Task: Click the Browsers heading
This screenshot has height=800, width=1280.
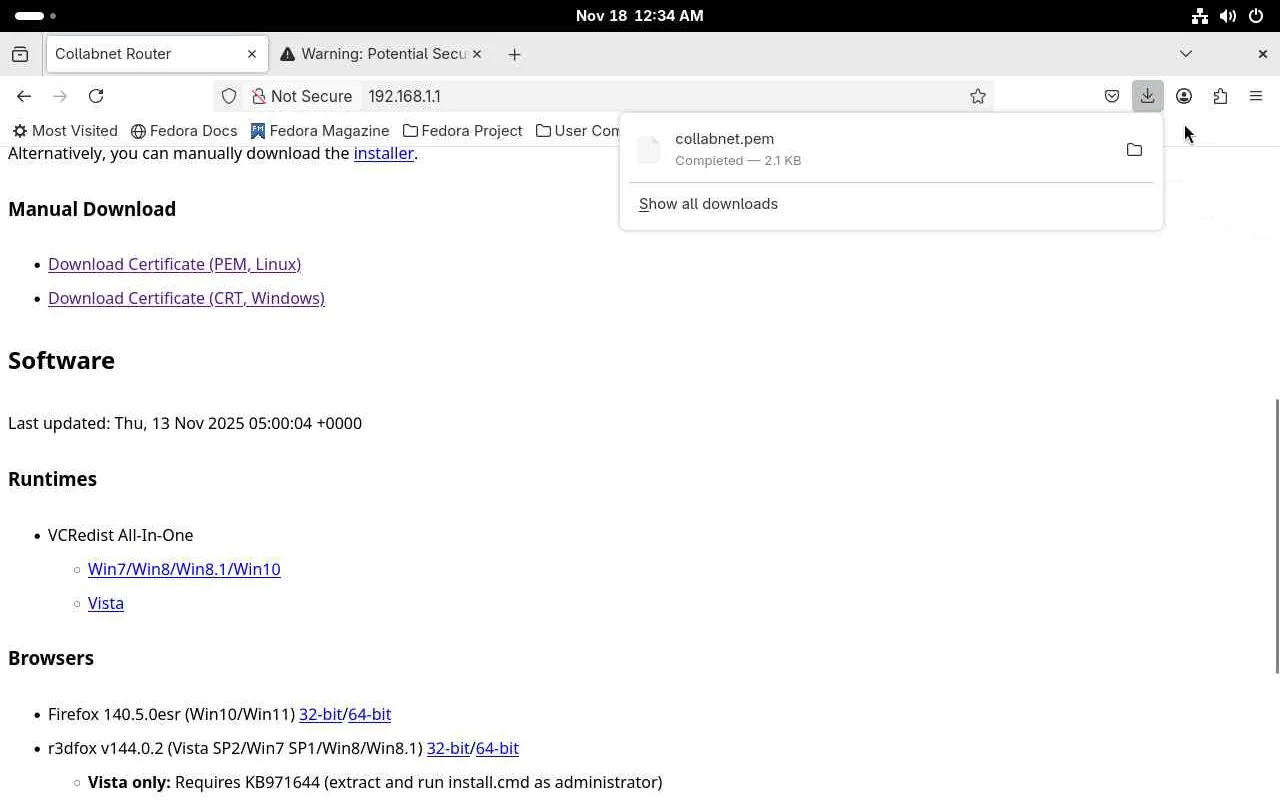Action: tap(51, 658)
